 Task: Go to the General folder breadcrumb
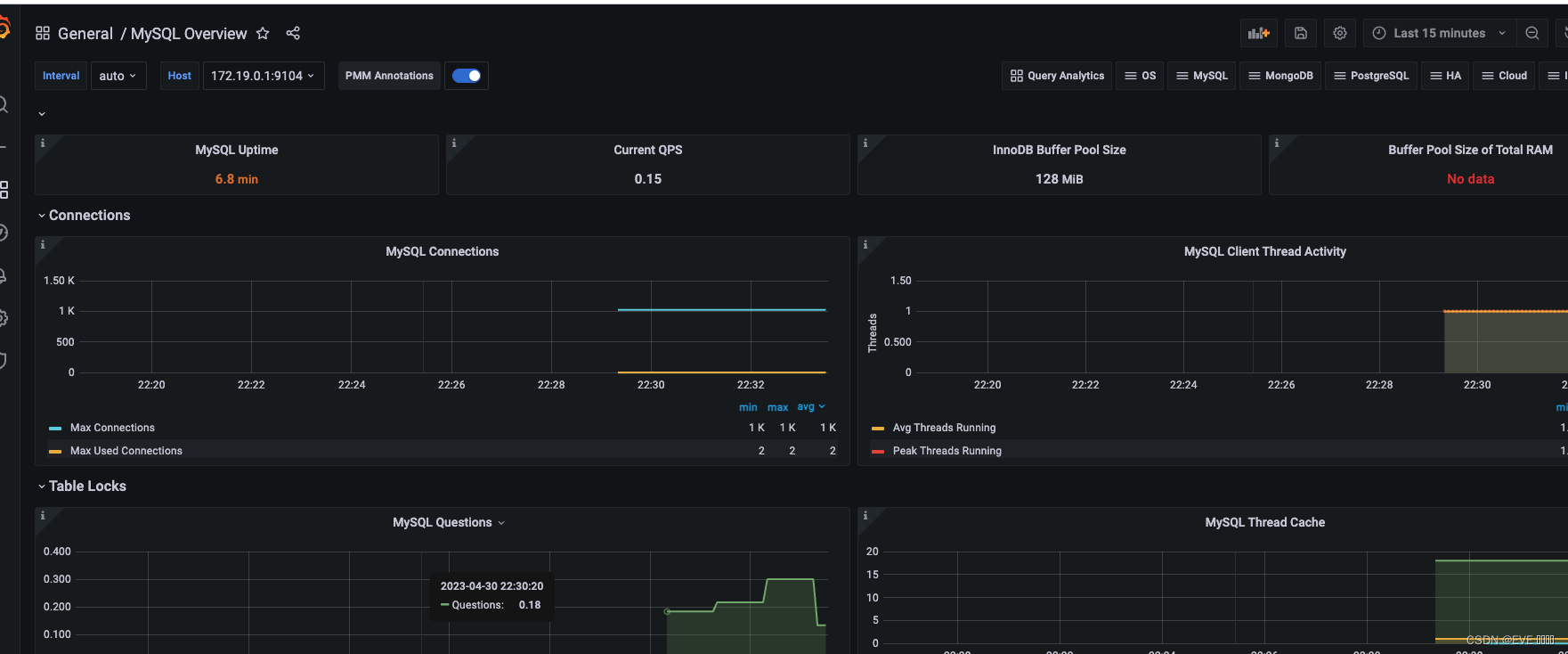pos(85,34)
